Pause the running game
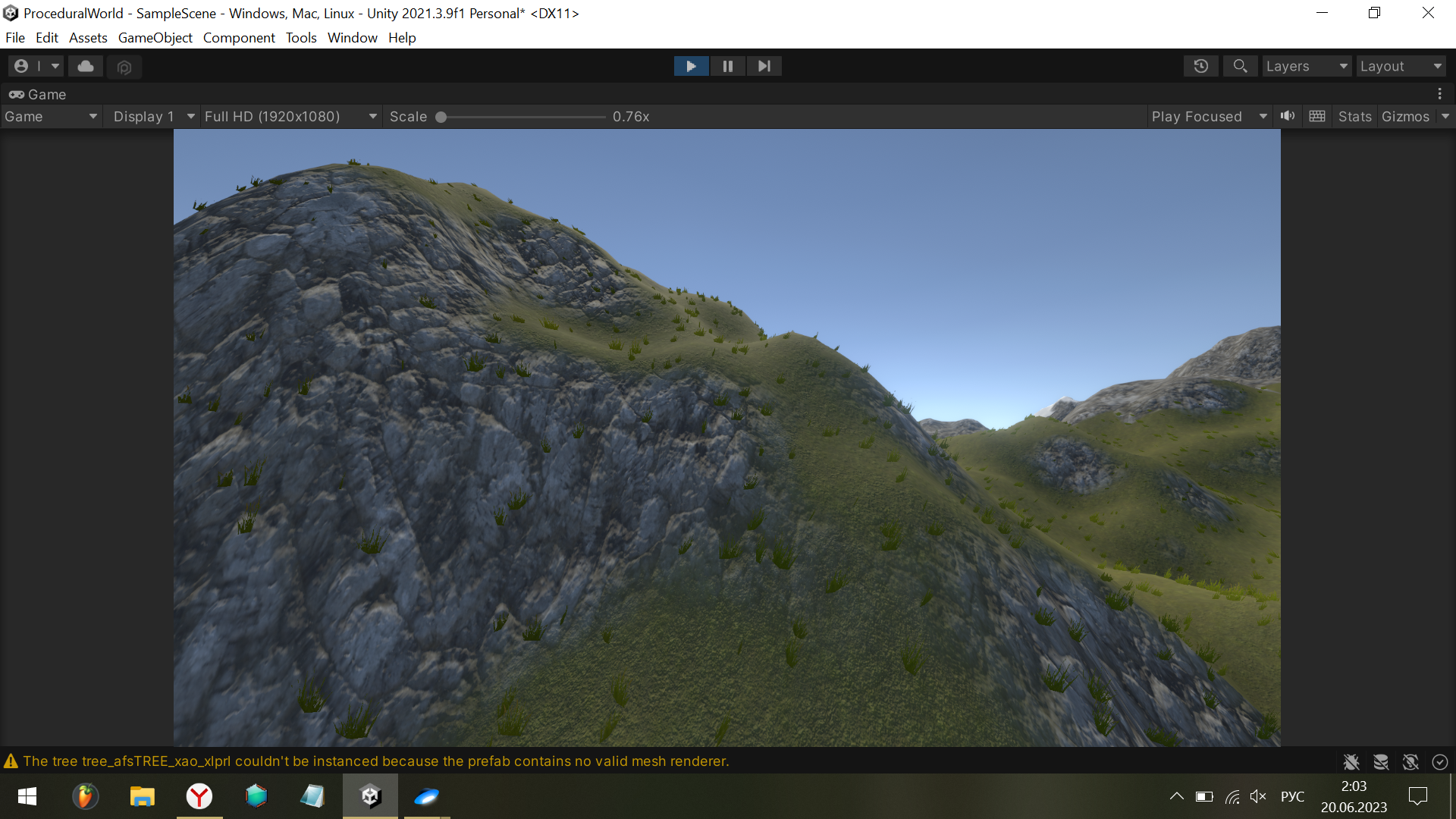Viewport: 1456px width, 819px height. [x=727, y=67]
